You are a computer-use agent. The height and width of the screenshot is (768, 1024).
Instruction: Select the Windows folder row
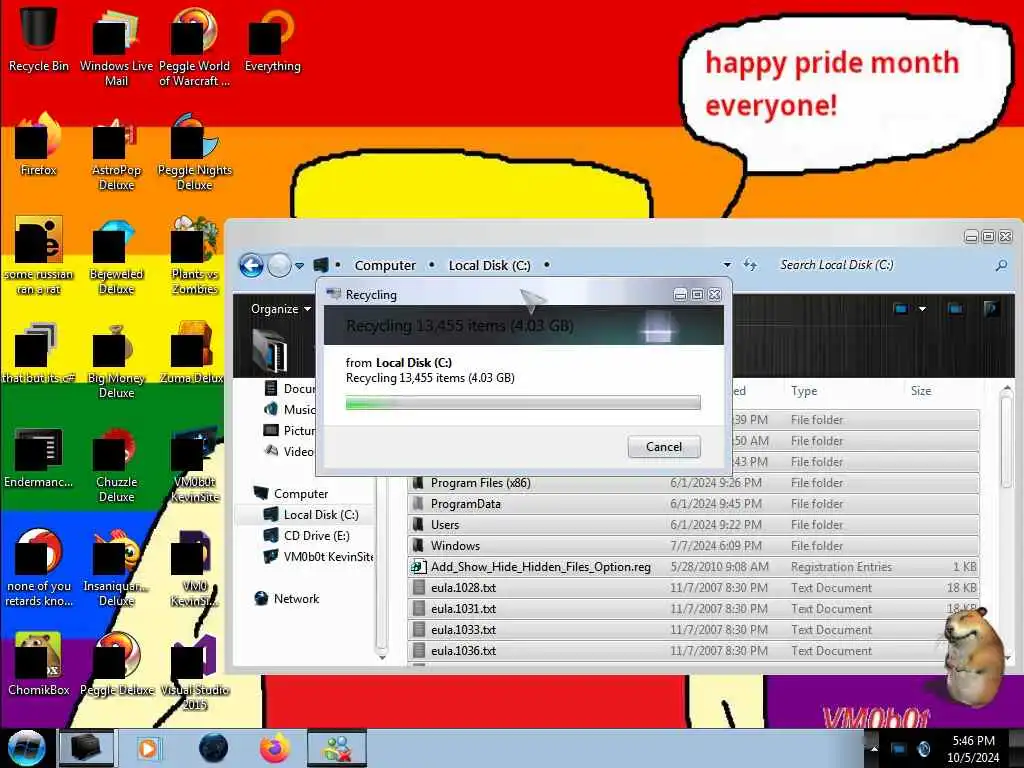pos(694,545)
